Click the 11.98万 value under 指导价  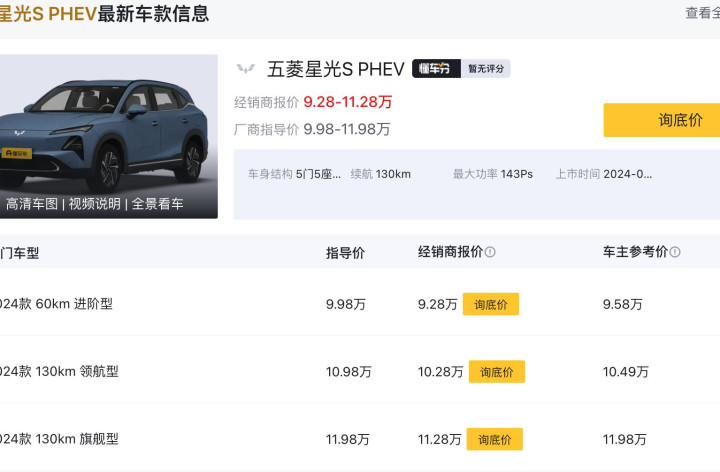click(348, 439)
